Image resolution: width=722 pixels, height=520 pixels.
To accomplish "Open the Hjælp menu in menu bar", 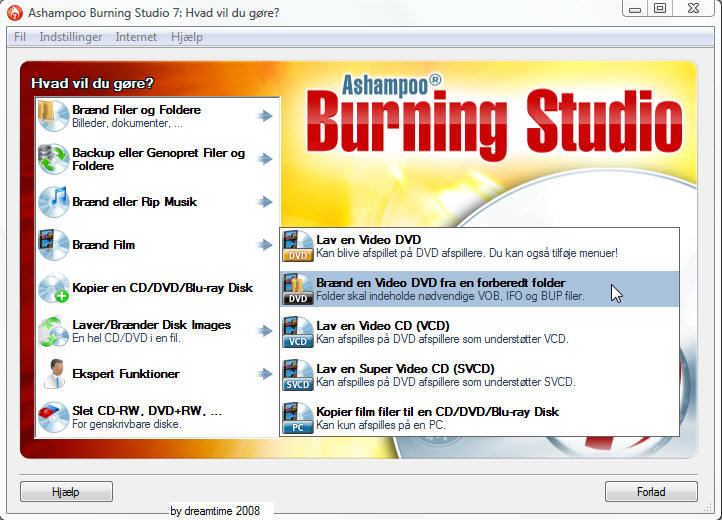I will click(186, 37).
